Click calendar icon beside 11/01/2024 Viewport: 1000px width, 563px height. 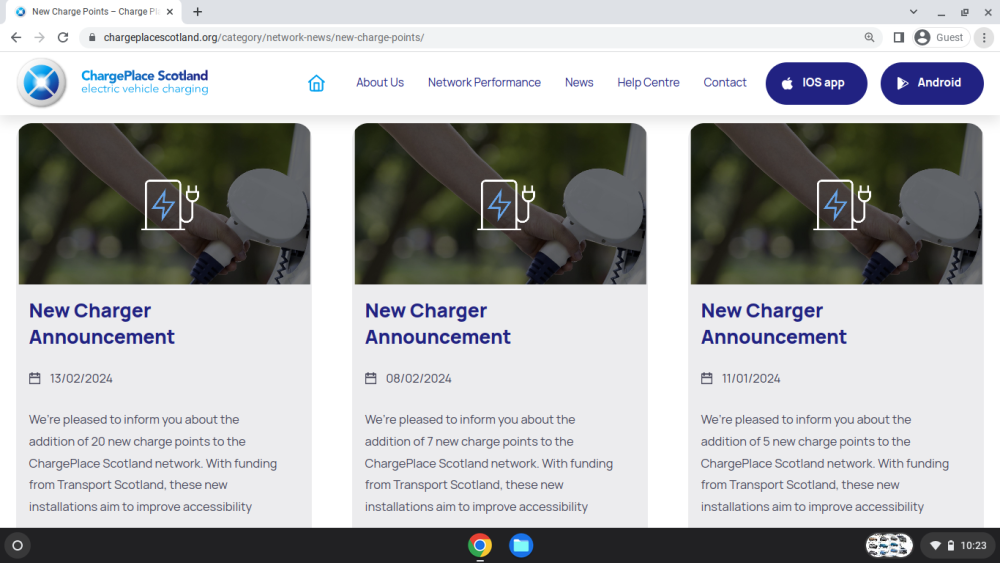(707, 379)
